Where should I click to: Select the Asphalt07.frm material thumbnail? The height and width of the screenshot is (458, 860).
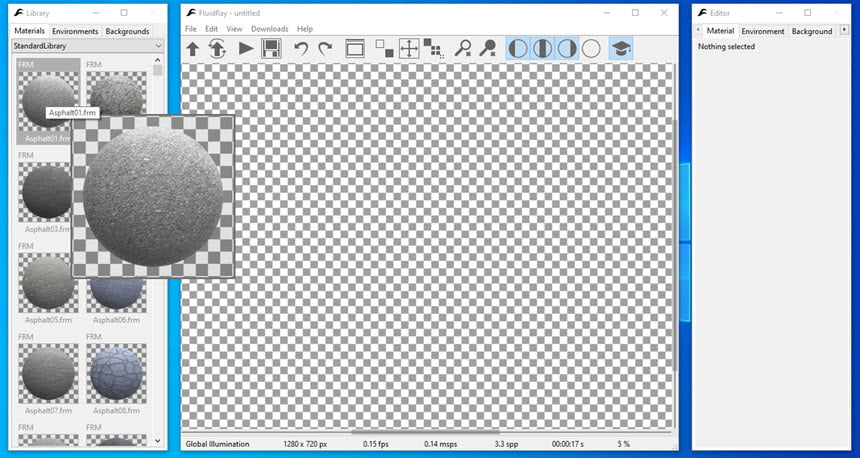[x=48, y=373]
